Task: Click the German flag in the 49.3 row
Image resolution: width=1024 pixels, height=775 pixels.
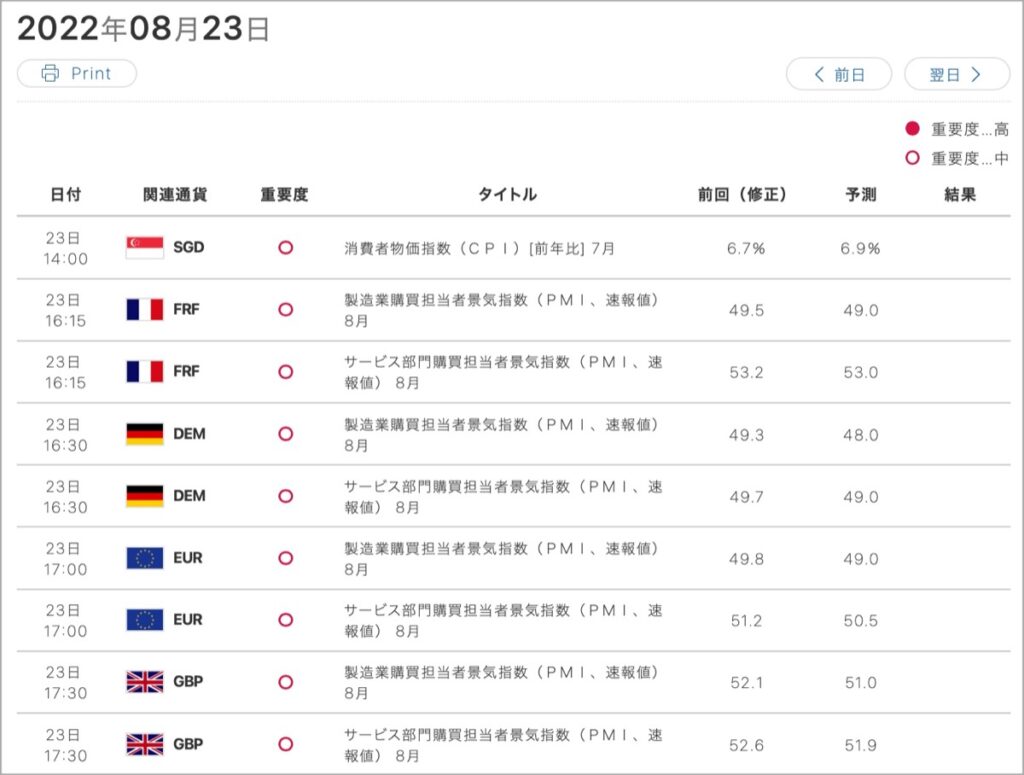Action: [x=144, y=434]
